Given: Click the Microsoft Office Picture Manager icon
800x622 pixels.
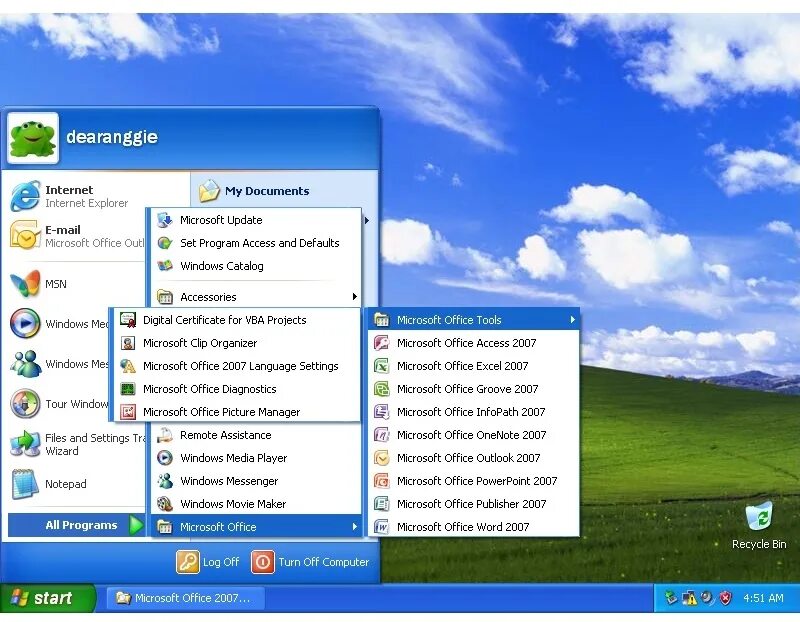Looking at the screenshot, I should pyautogui.click(x=128, y=412).
